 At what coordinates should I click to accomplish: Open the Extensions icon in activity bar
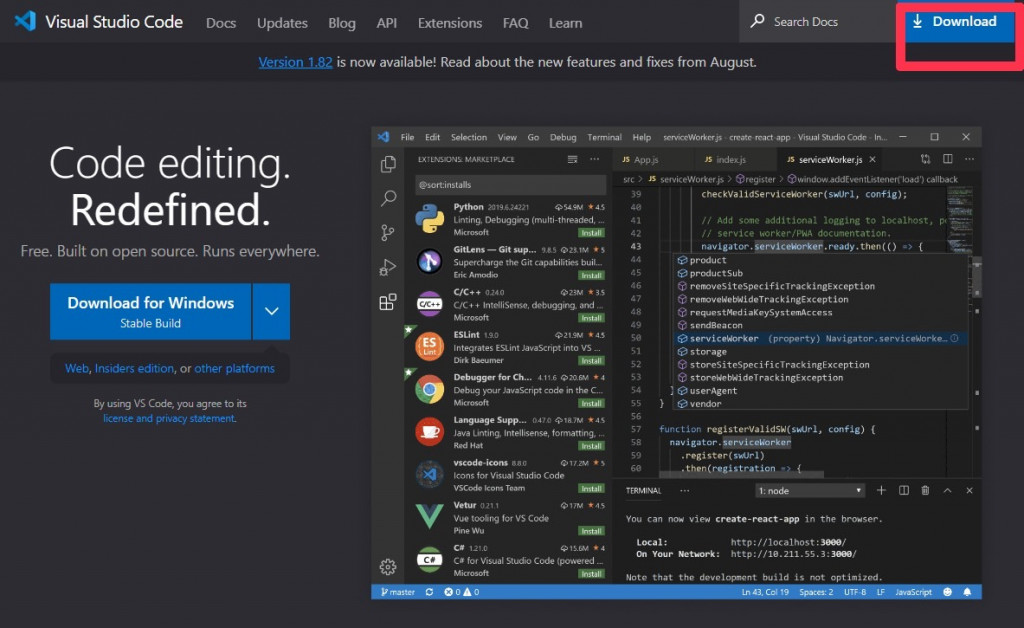click(388, 302)
